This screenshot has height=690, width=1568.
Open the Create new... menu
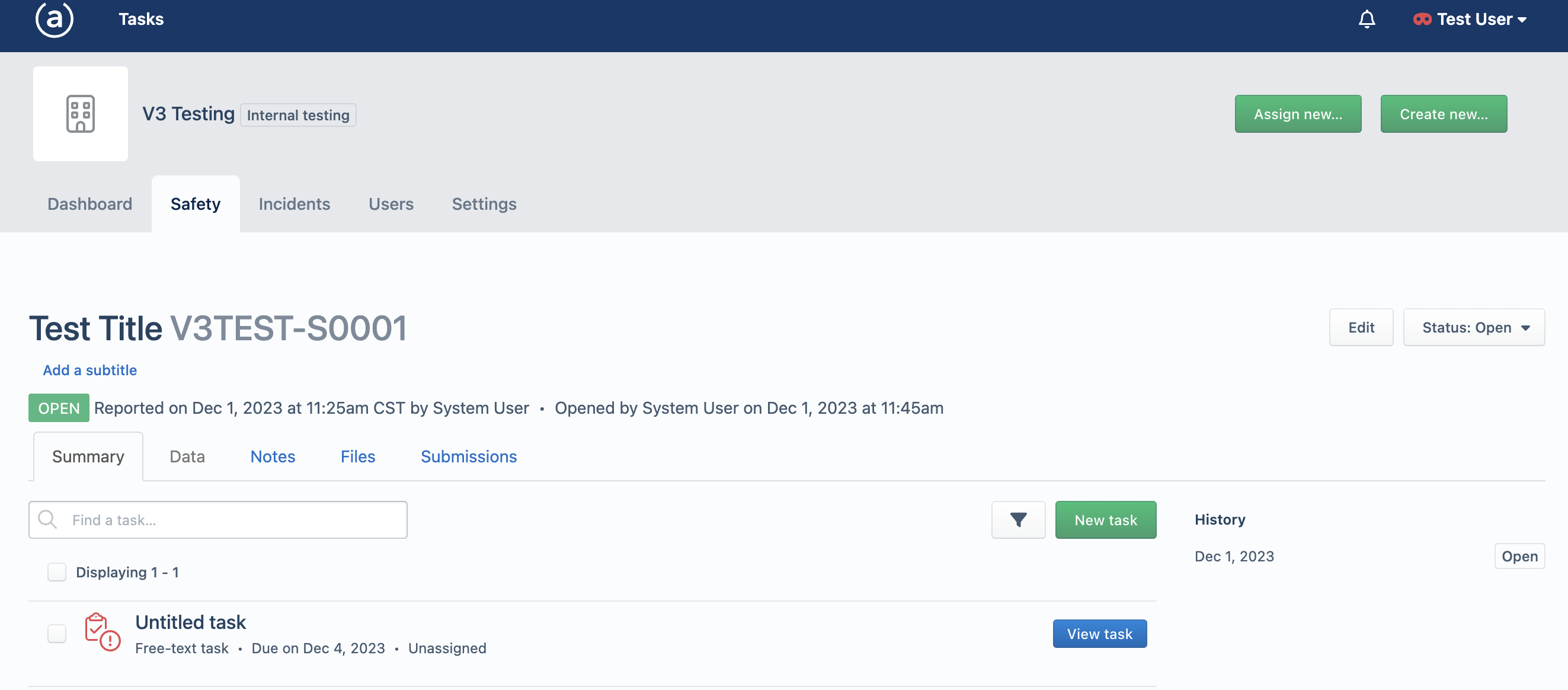point(1443,114)
